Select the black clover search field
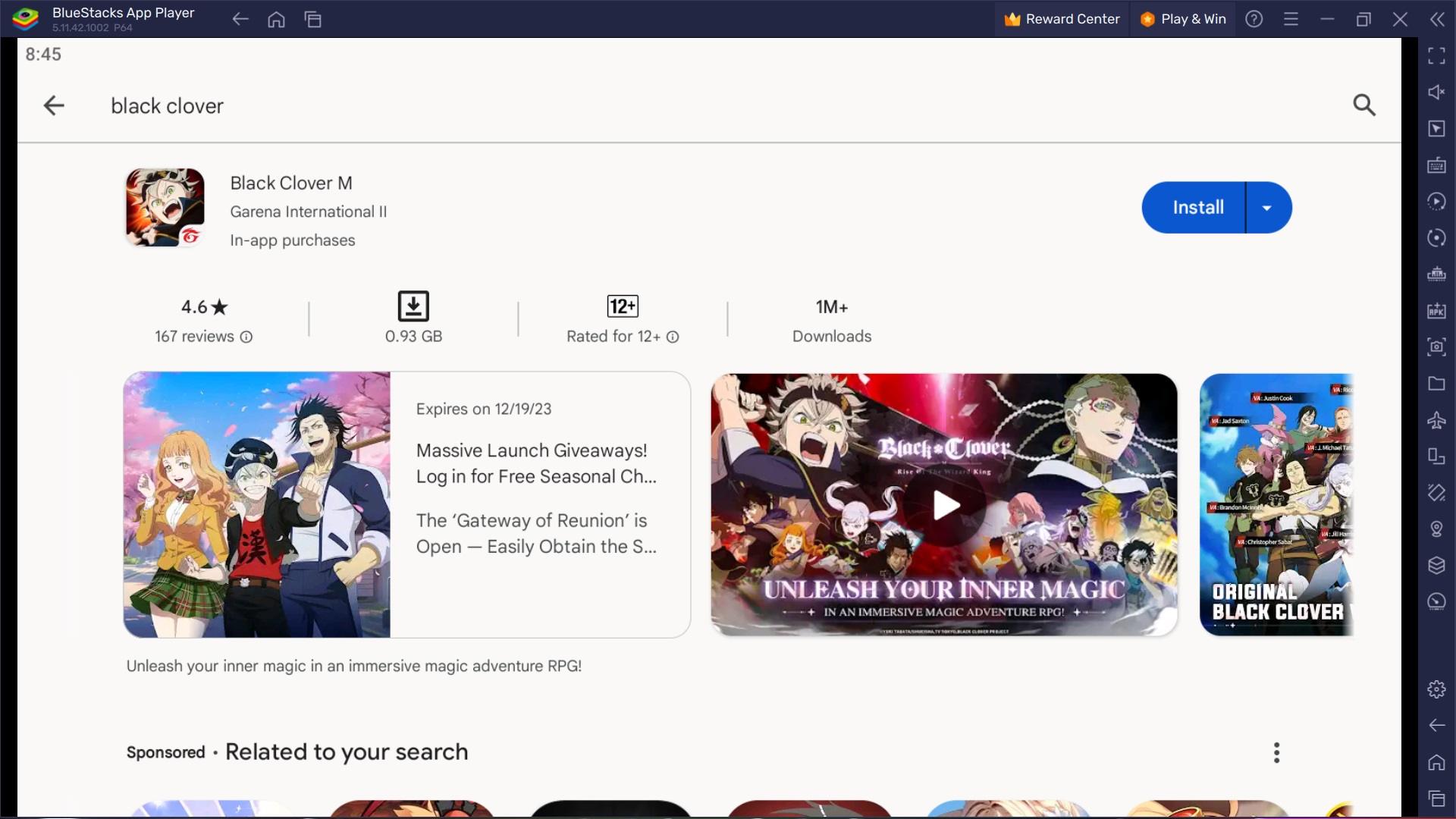This screenshot has height=819, width=1456. pyautogui.click(x=167, y=105)
